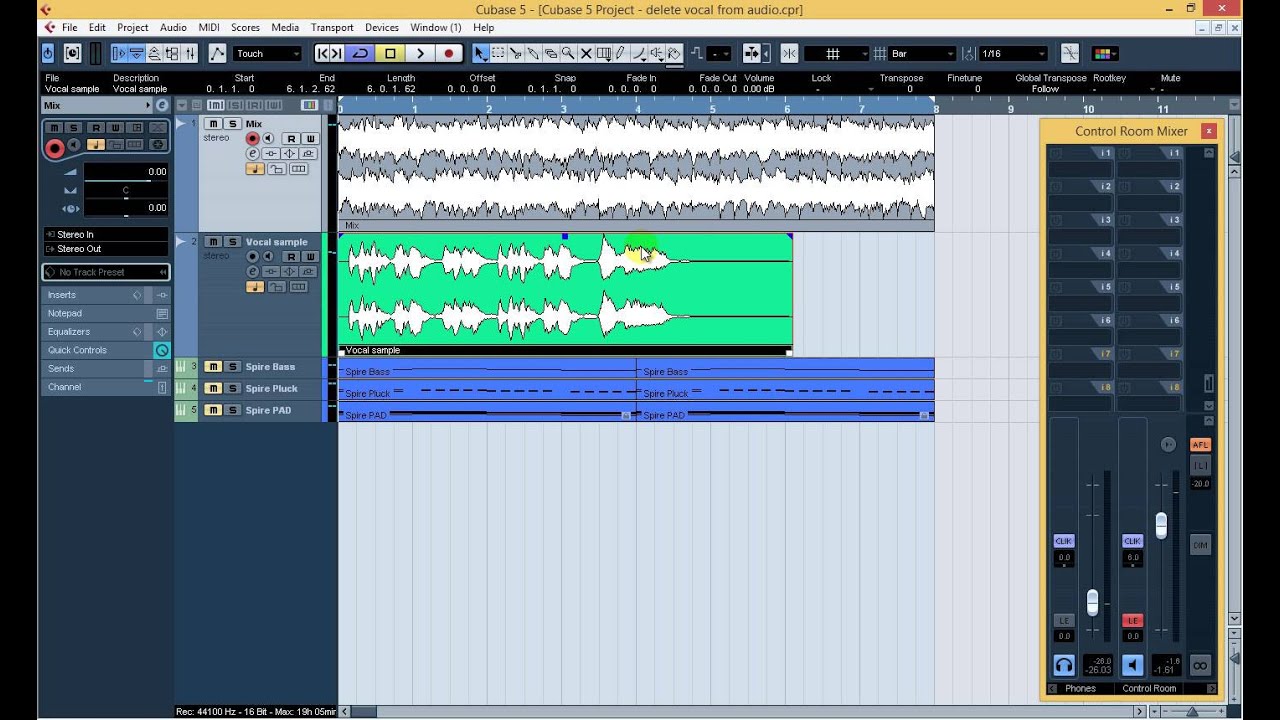1280x720 pixels.
Task: Click the Stereo In input routing
Action: (x=105, y=235)
